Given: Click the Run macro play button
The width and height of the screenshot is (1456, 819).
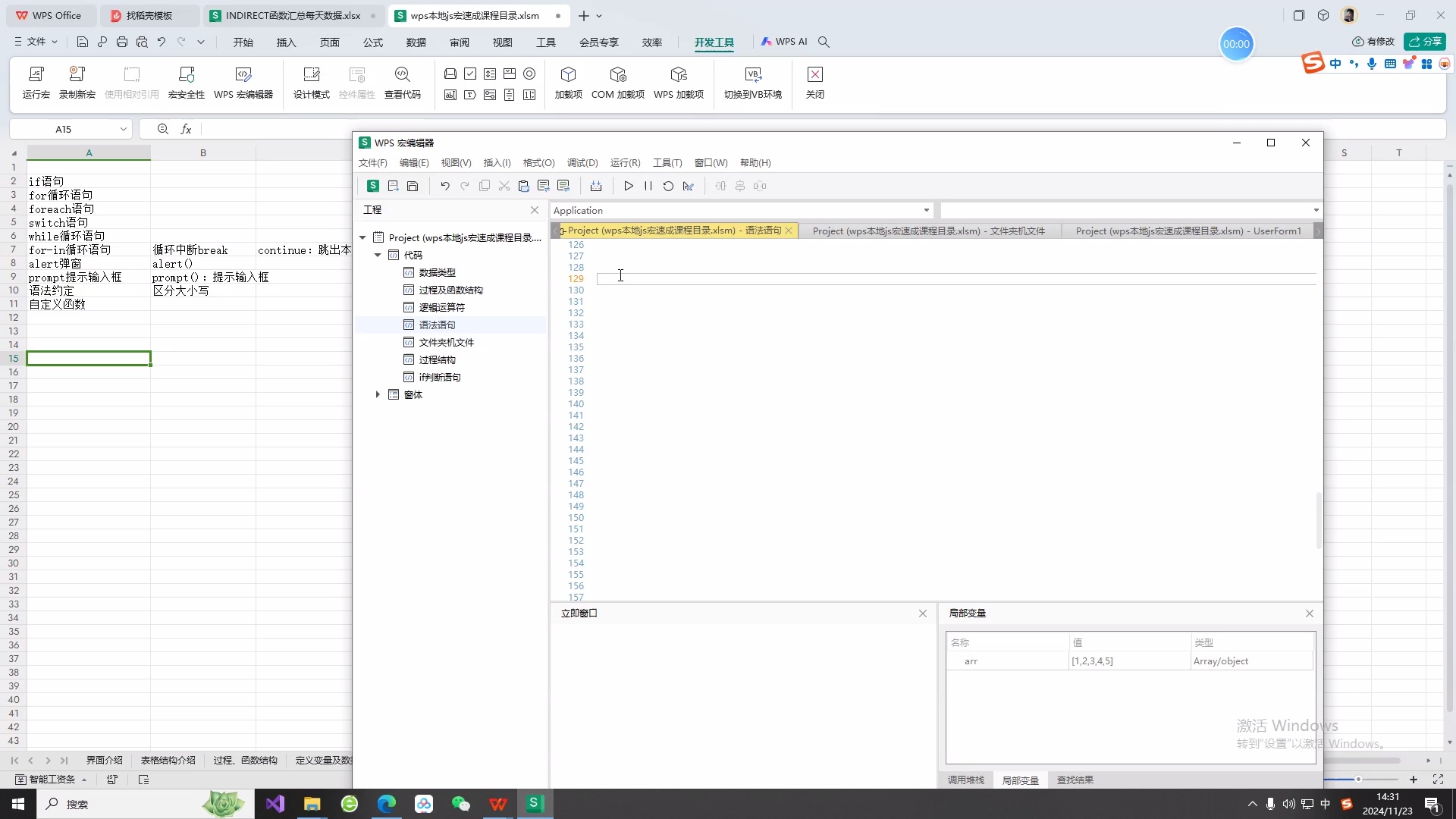Looking at the screenshot, I should click(628, 186).
